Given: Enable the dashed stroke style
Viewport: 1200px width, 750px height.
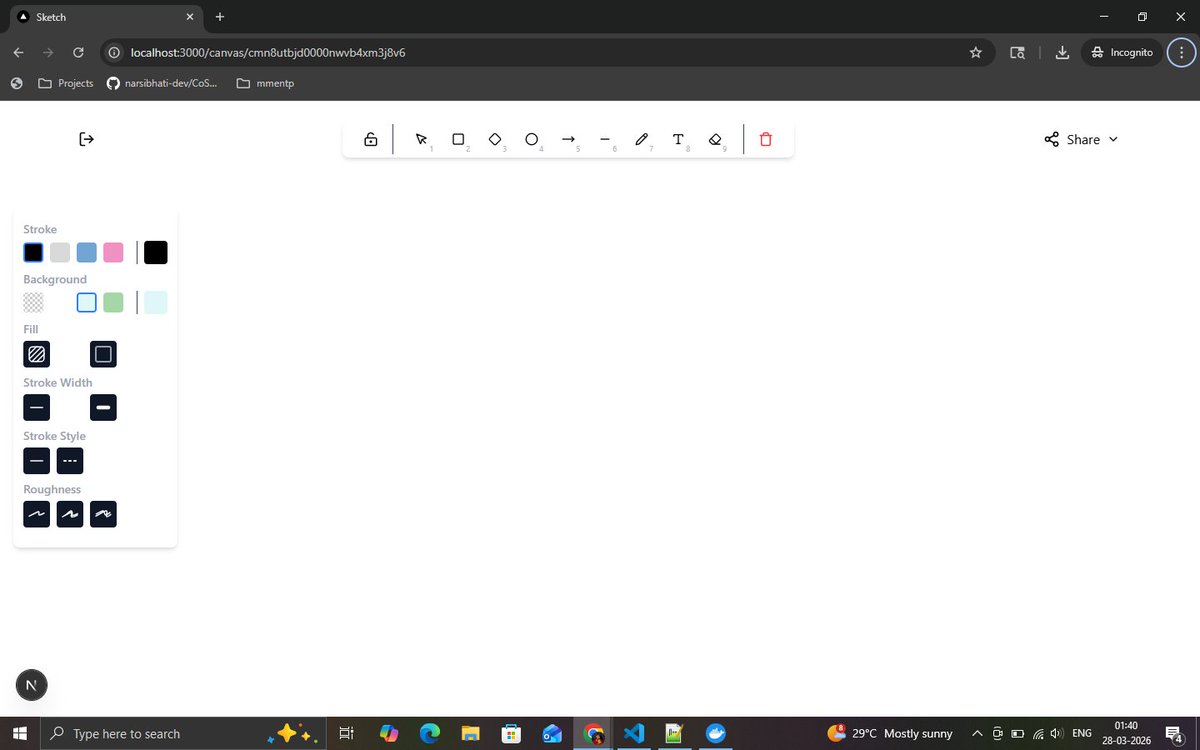Looking at the screenshot, I should pyautogui.click(x=69, y=460).
